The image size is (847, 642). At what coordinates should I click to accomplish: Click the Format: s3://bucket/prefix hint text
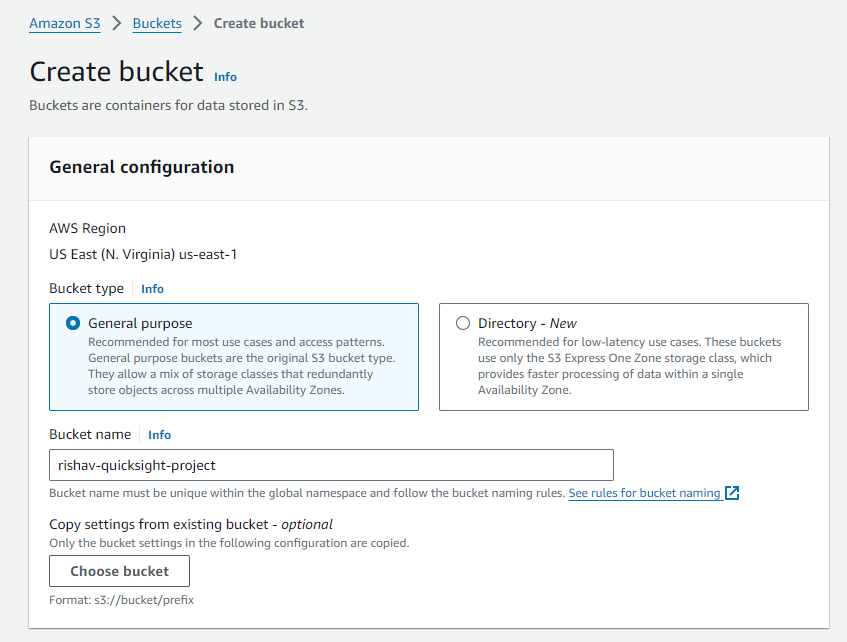(122, 600)
